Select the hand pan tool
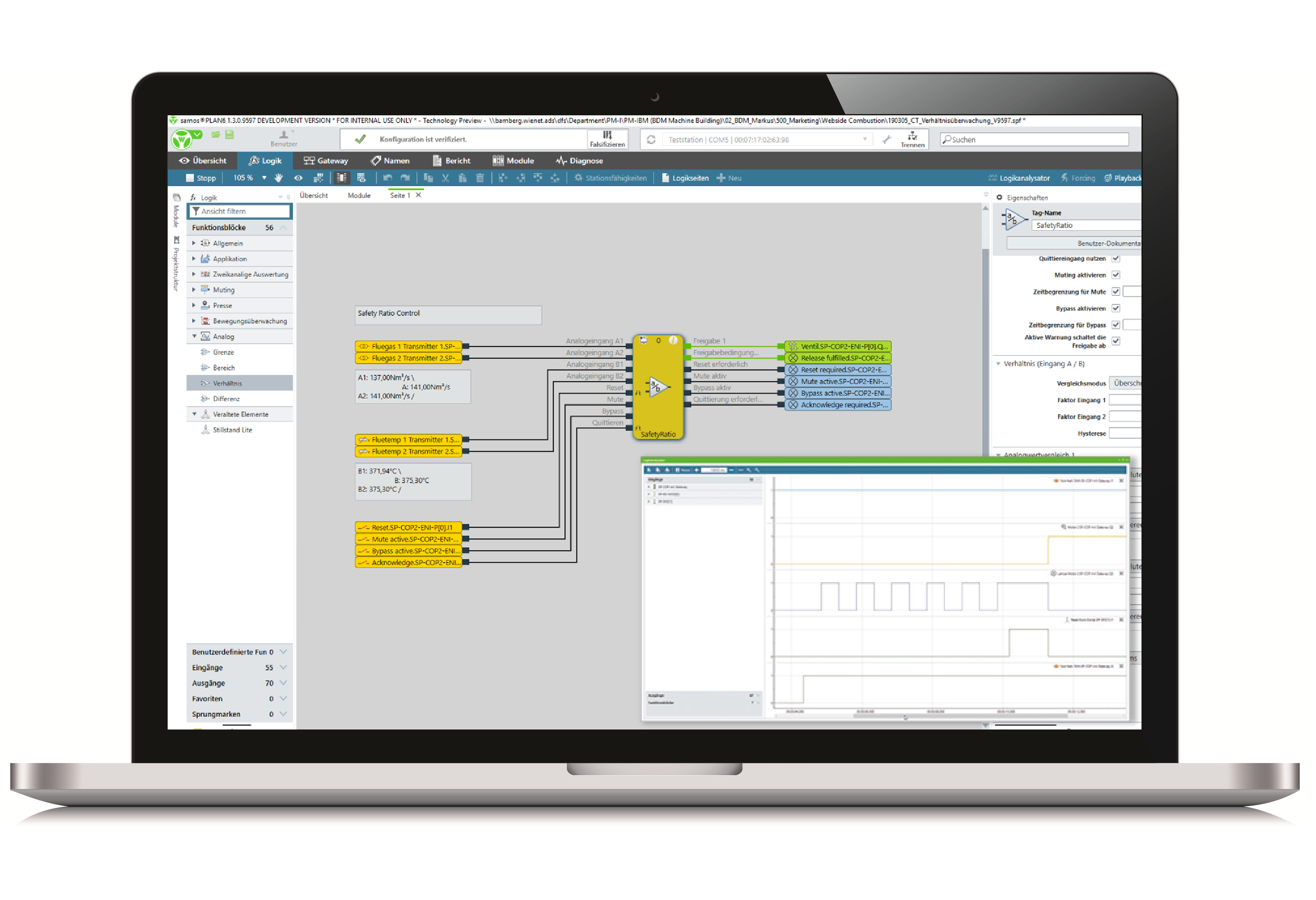The height and width of the screenshot is (900, 1316). 278,178
